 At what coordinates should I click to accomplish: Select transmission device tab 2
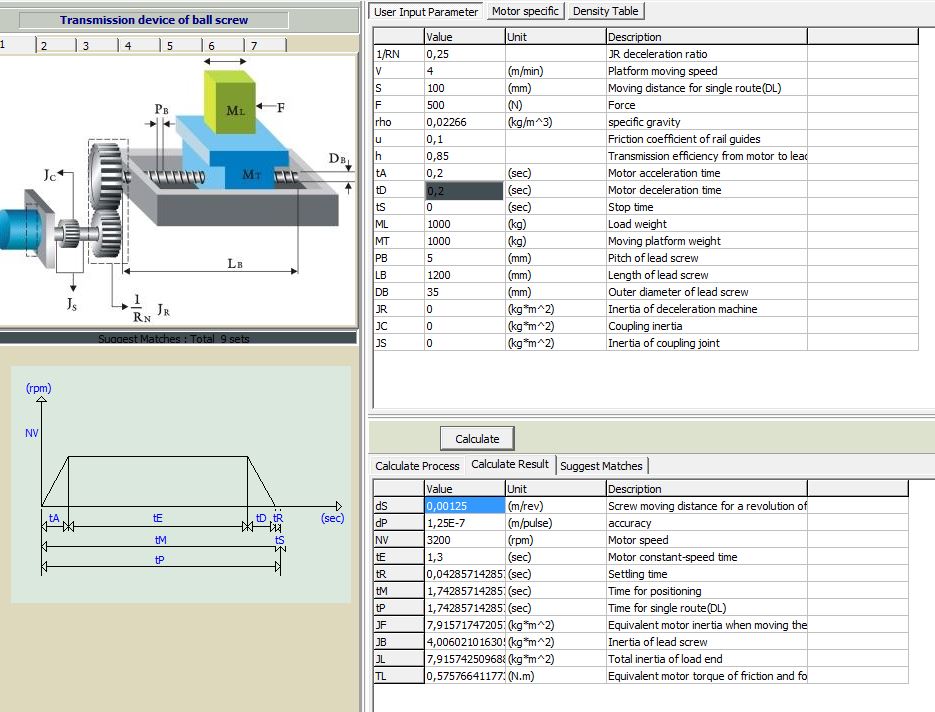pyautogui.click(x=57, y=45)
